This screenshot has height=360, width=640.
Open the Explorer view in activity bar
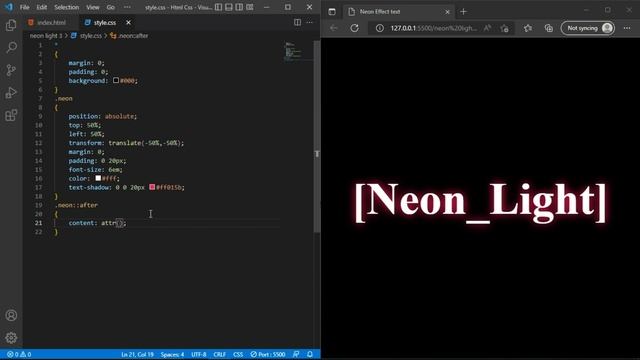(11, 25)
